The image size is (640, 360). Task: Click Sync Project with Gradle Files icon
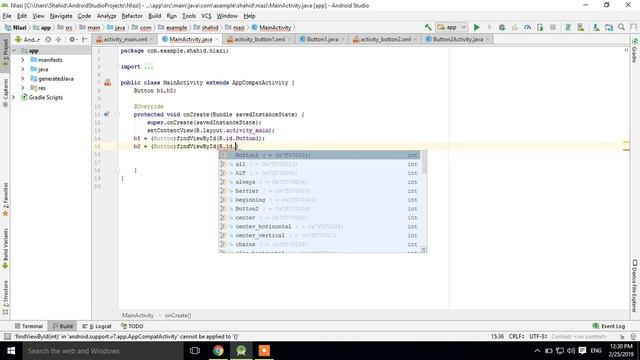coord(567,27)
